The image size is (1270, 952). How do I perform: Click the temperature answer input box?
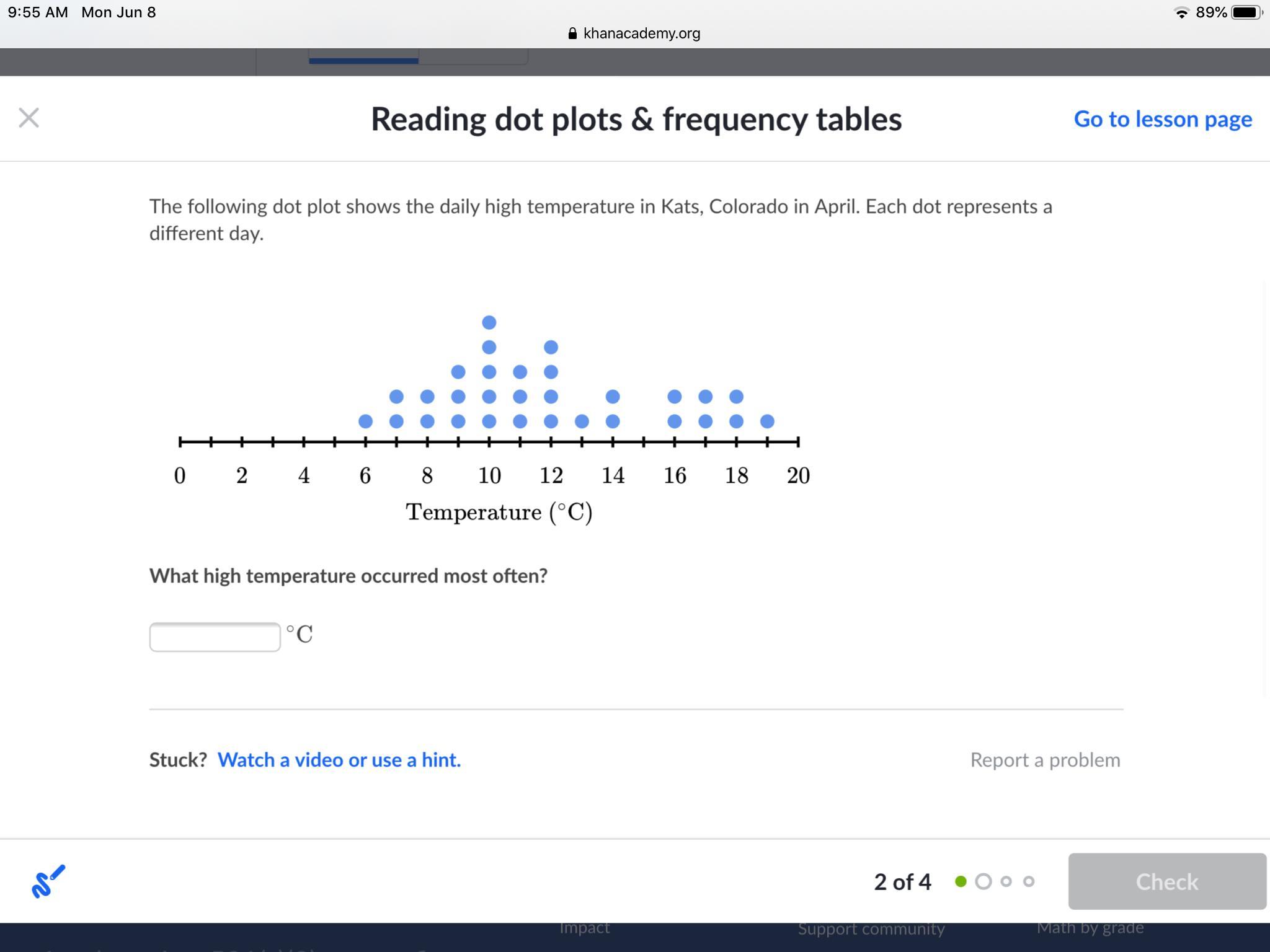tap(215, 637)
